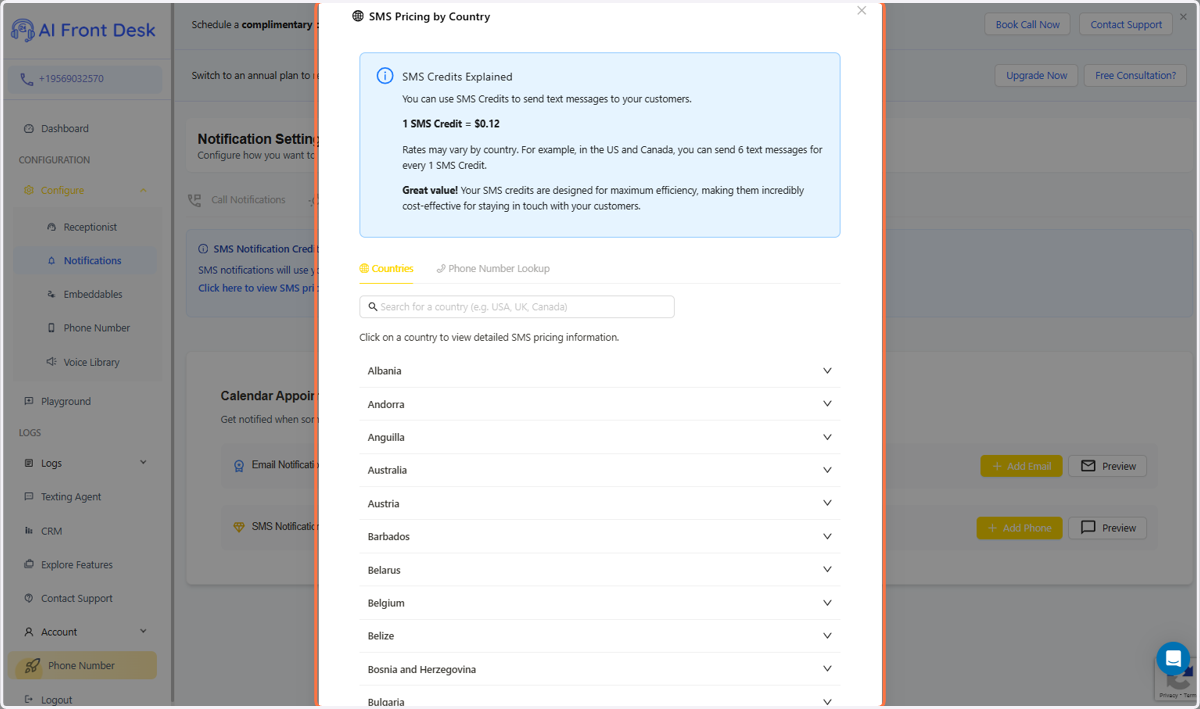The image size is (1200, 709).
Task: Click the envelope icon on email Preview
Action: tap(1088, 466)
